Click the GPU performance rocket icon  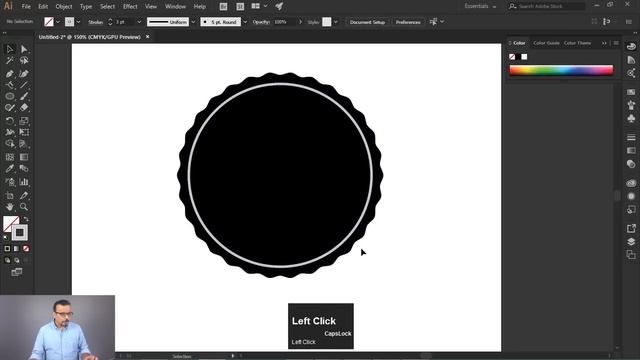279,6
